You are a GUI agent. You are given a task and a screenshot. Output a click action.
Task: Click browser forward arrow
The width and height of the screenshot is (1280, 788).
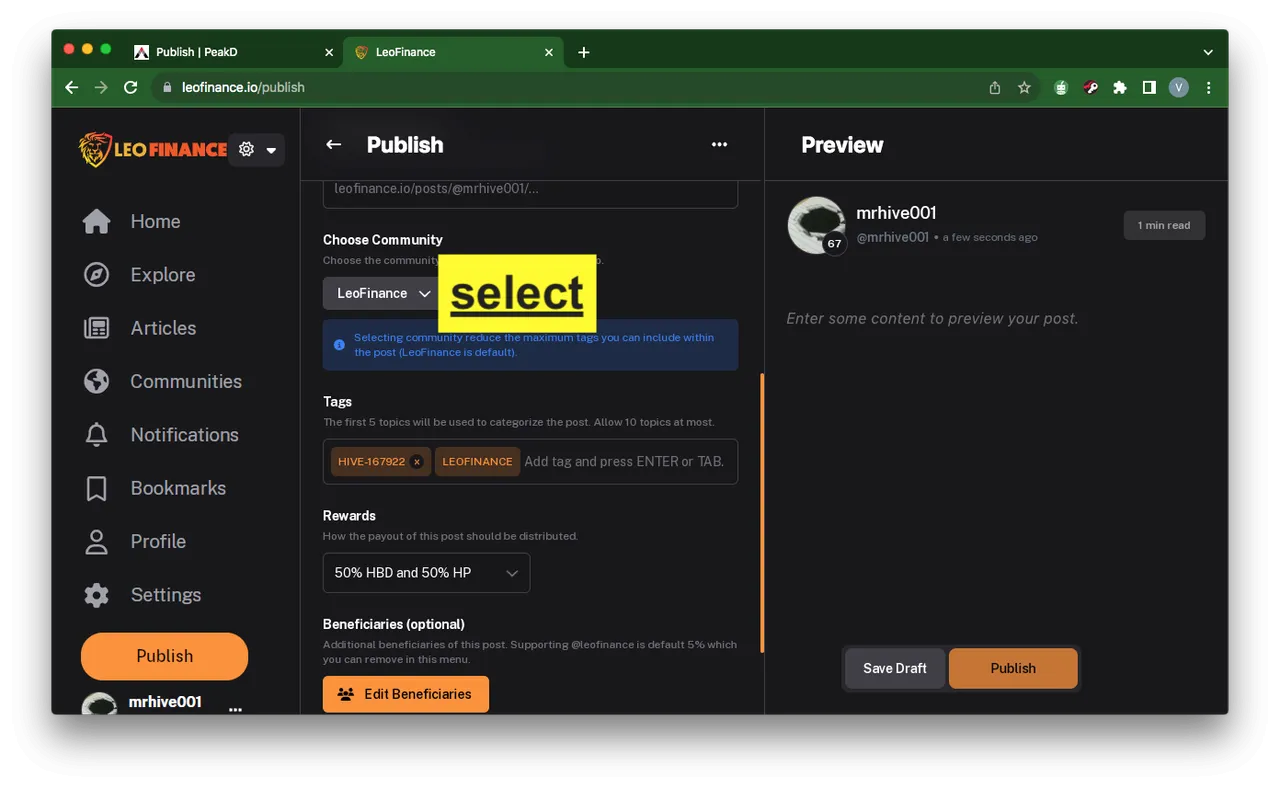click(101, 87)
